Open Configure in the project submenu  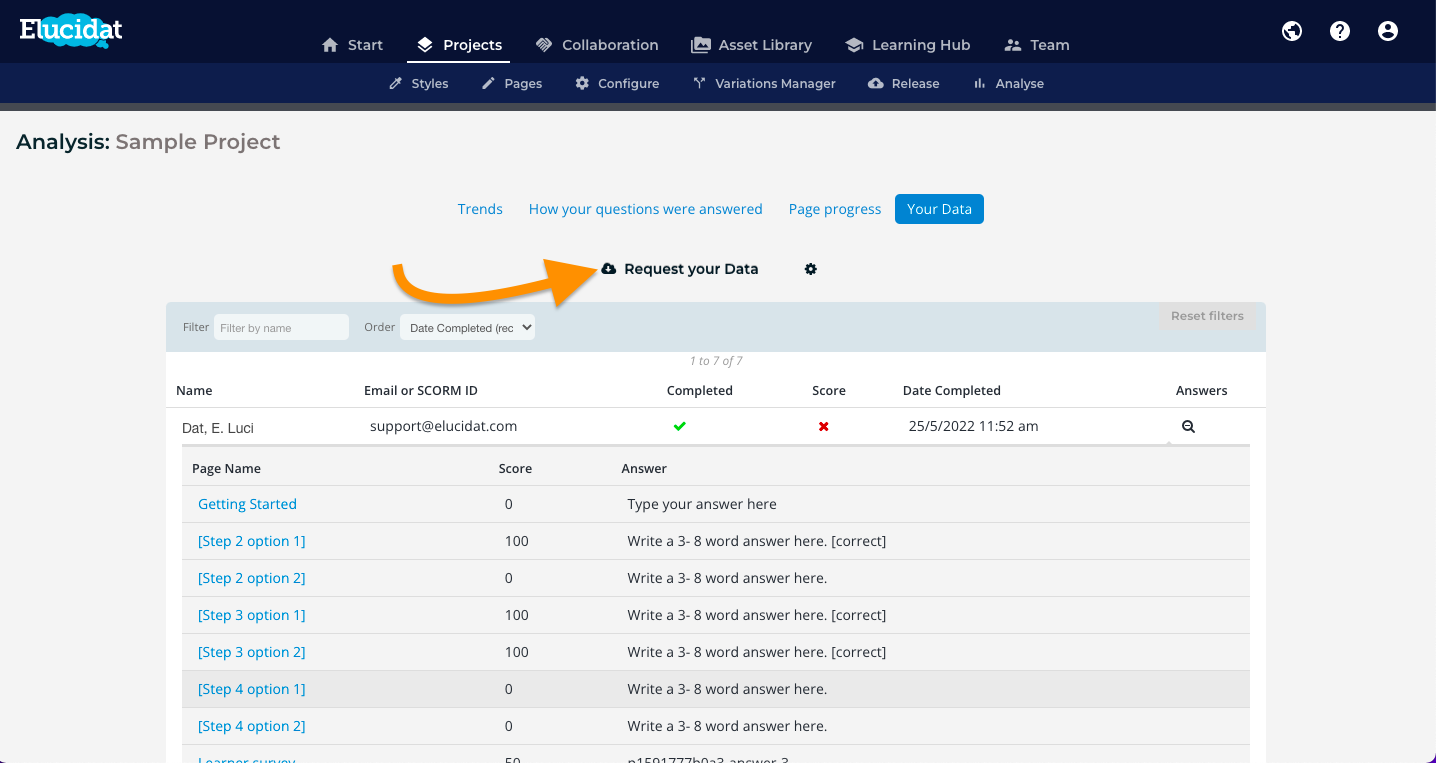[617, 84]
